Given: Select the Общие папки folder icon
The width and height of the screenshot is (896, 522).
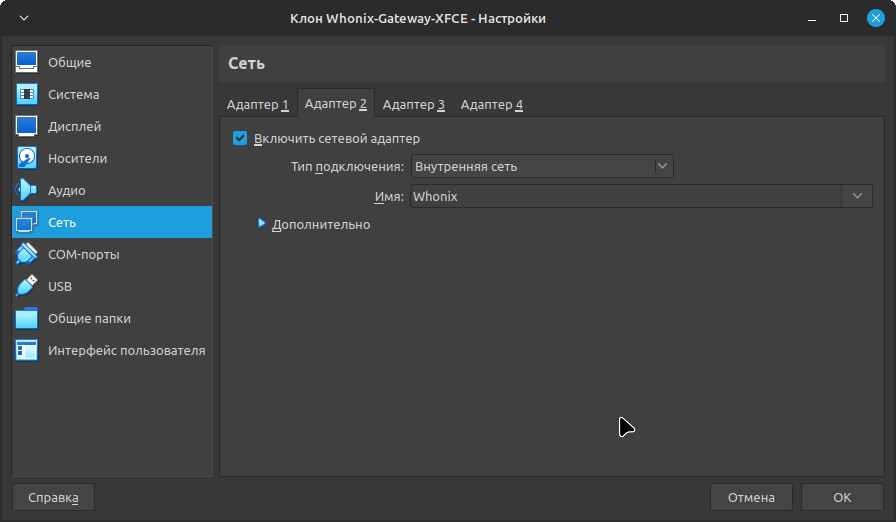Looking at the screenshot, I should 27,318.
